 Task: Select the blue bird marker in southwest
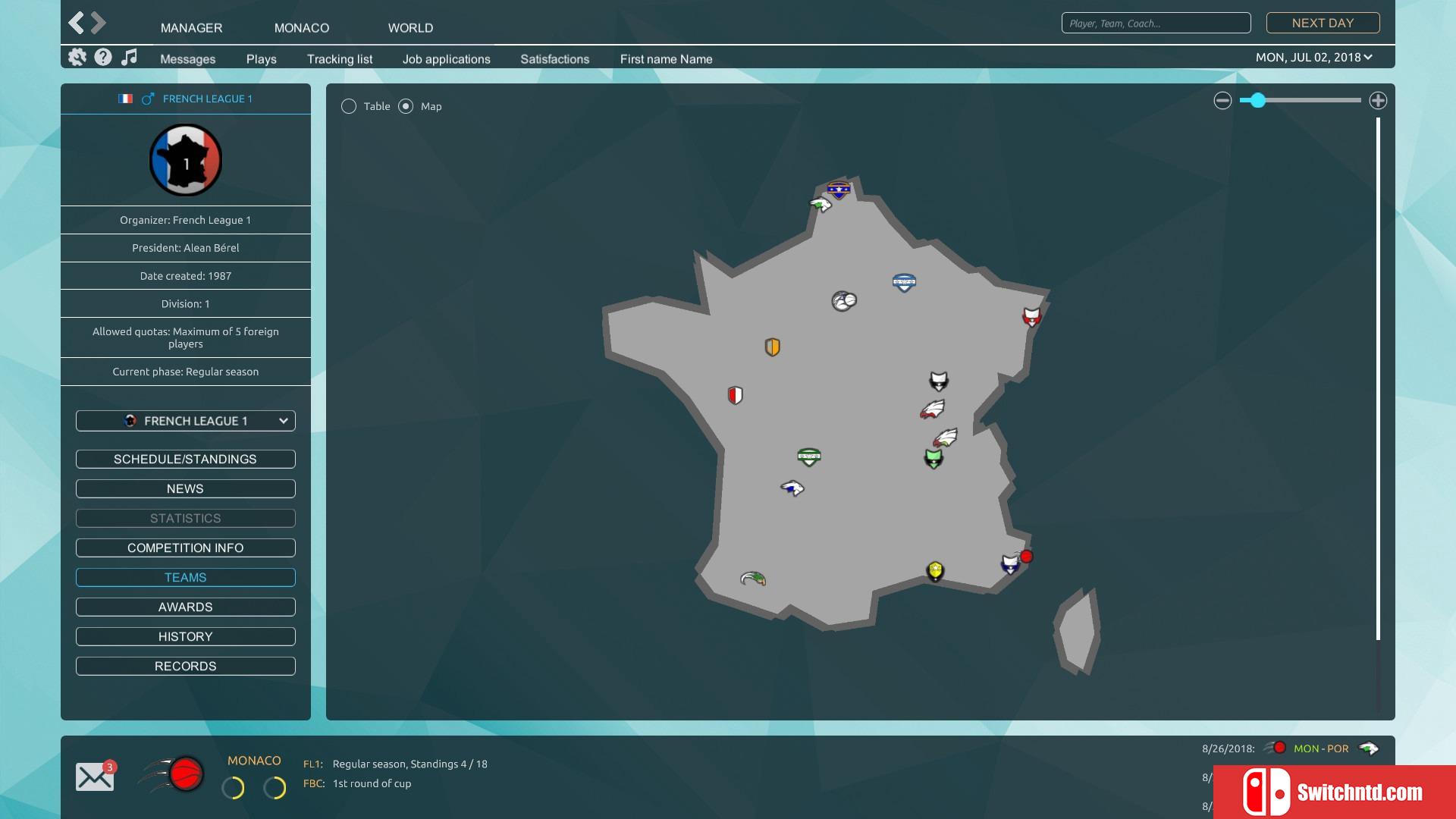click(x=792, y=488)
